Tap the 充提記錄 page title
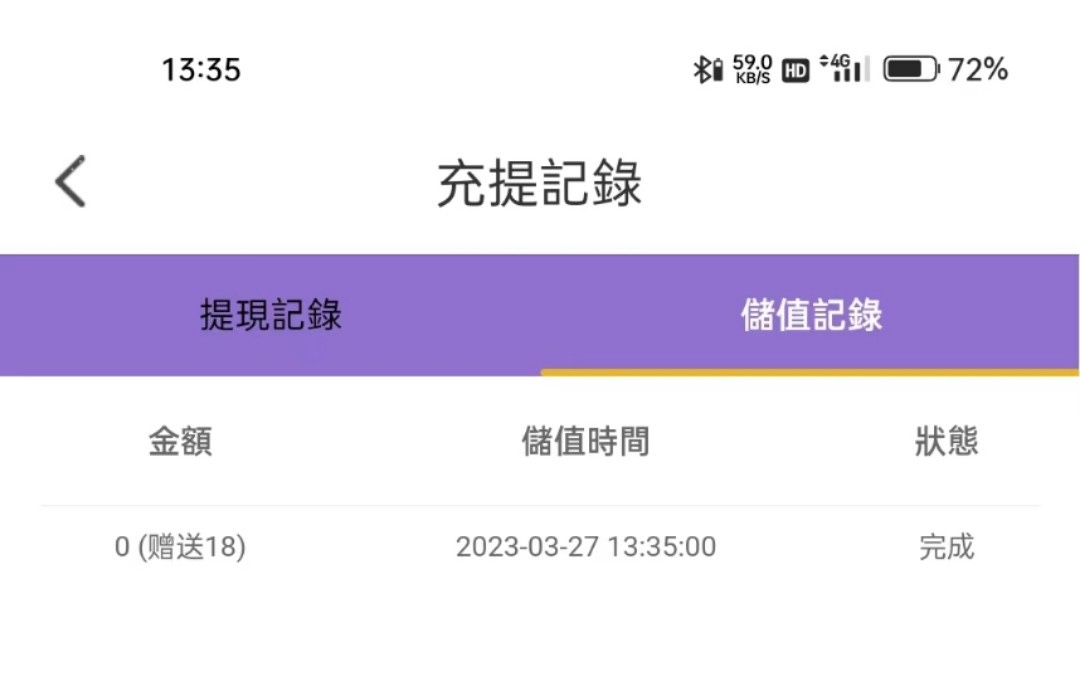The width and height of the screenshot is (1080, 687). click(539, 183)
